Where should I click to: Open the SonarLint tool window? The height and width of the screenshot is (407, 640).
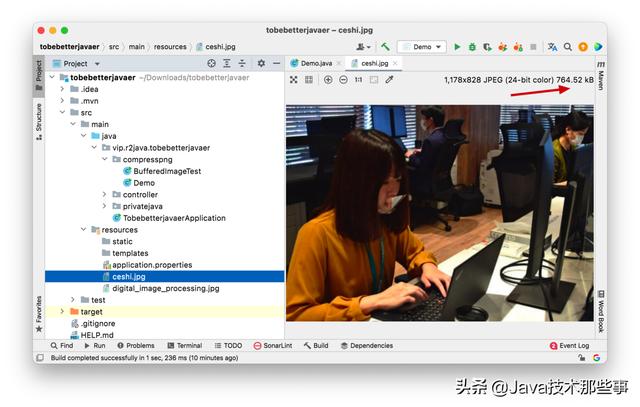(x=273, y=346)
